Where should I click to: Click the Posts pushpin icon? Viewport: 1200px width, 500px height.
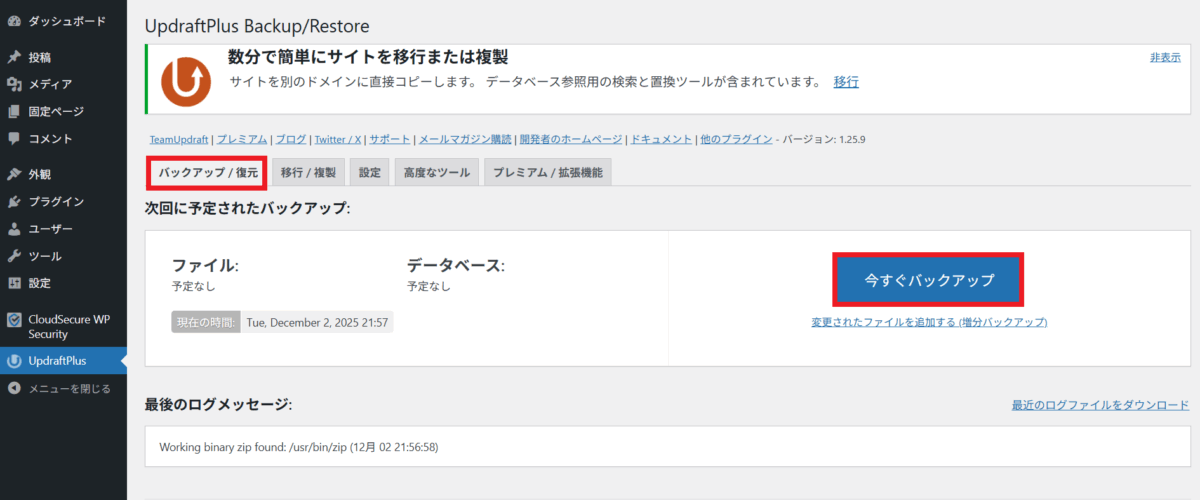[x=14, y=57]
